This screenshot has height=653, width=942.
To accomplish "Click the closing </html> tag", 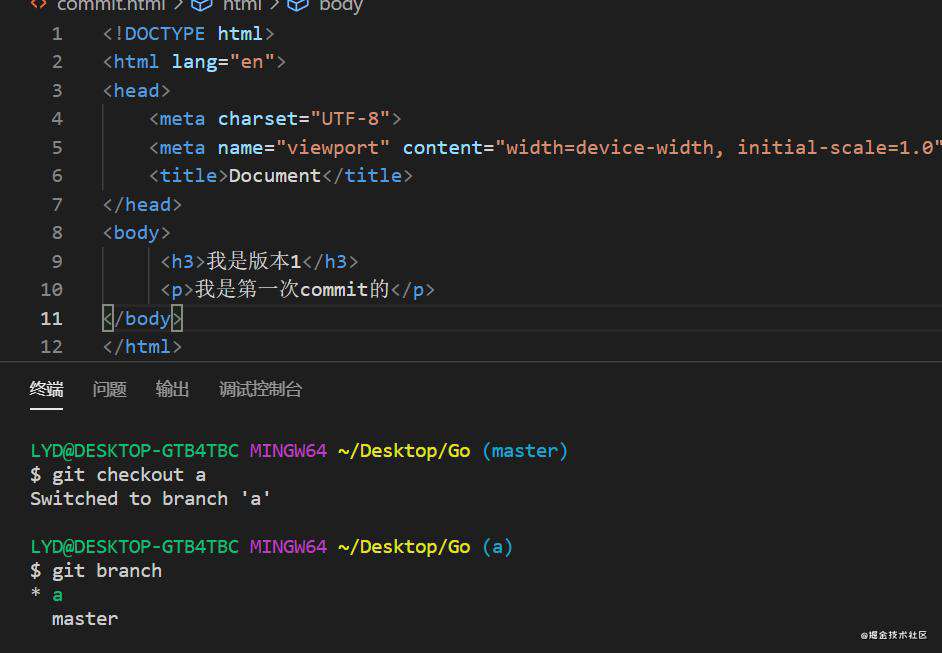I will point(142,347).
